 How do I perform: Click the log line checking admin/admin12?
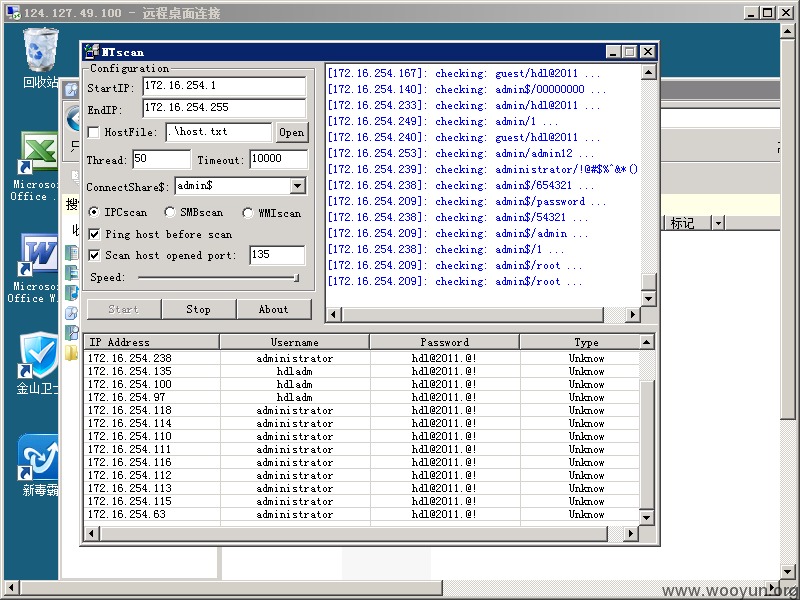[461, 153]
